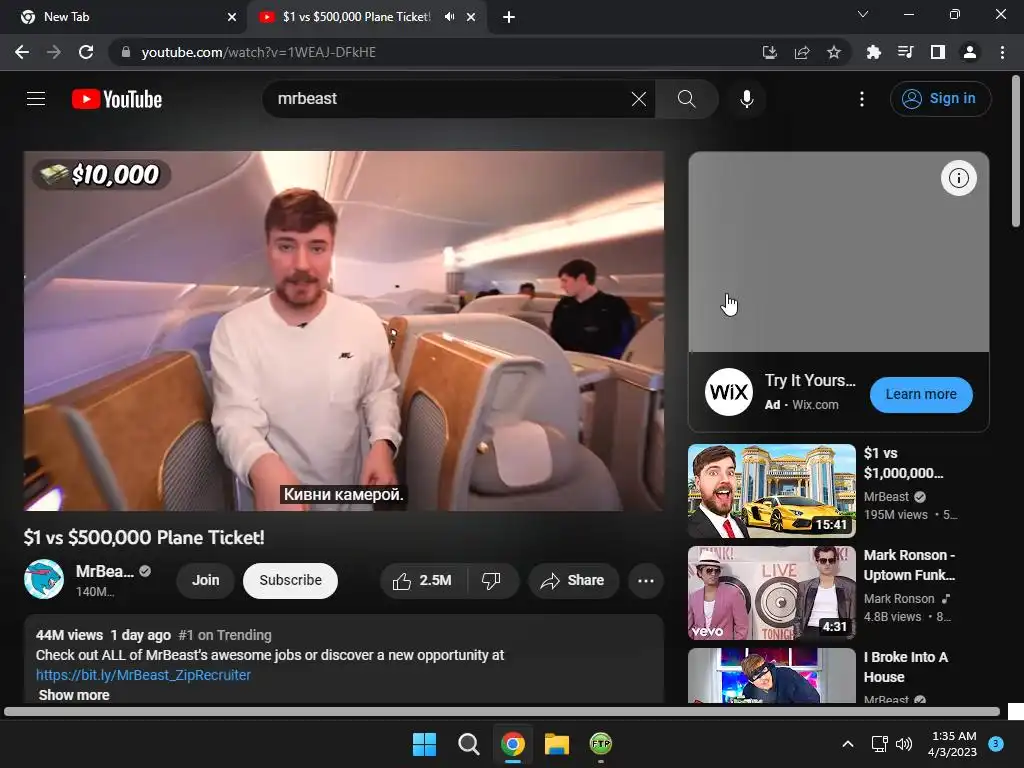Click Learn more on Wix ad
The height and width of the screenshot is (768, 1024).
coord(921,394)
